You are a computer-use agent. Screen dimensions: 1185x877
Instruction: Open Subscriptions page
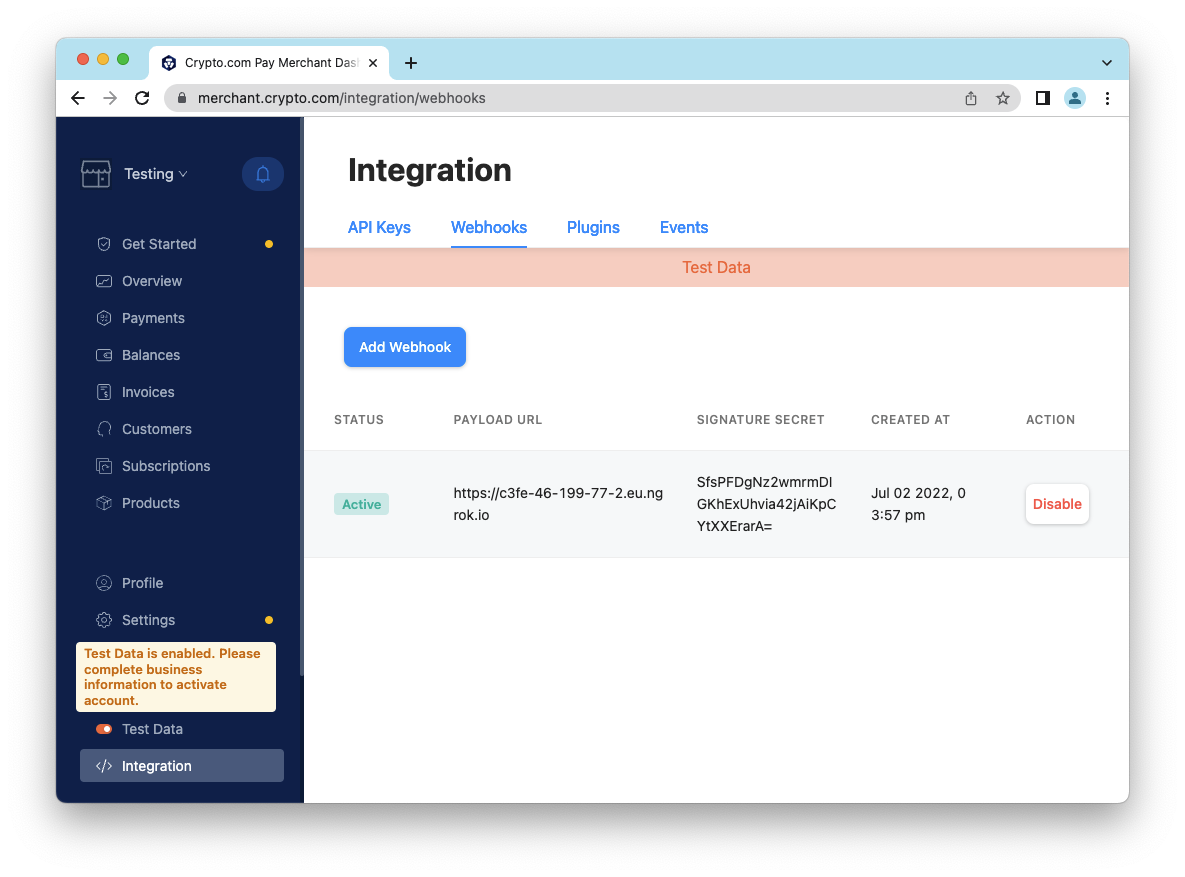(165, 466)
